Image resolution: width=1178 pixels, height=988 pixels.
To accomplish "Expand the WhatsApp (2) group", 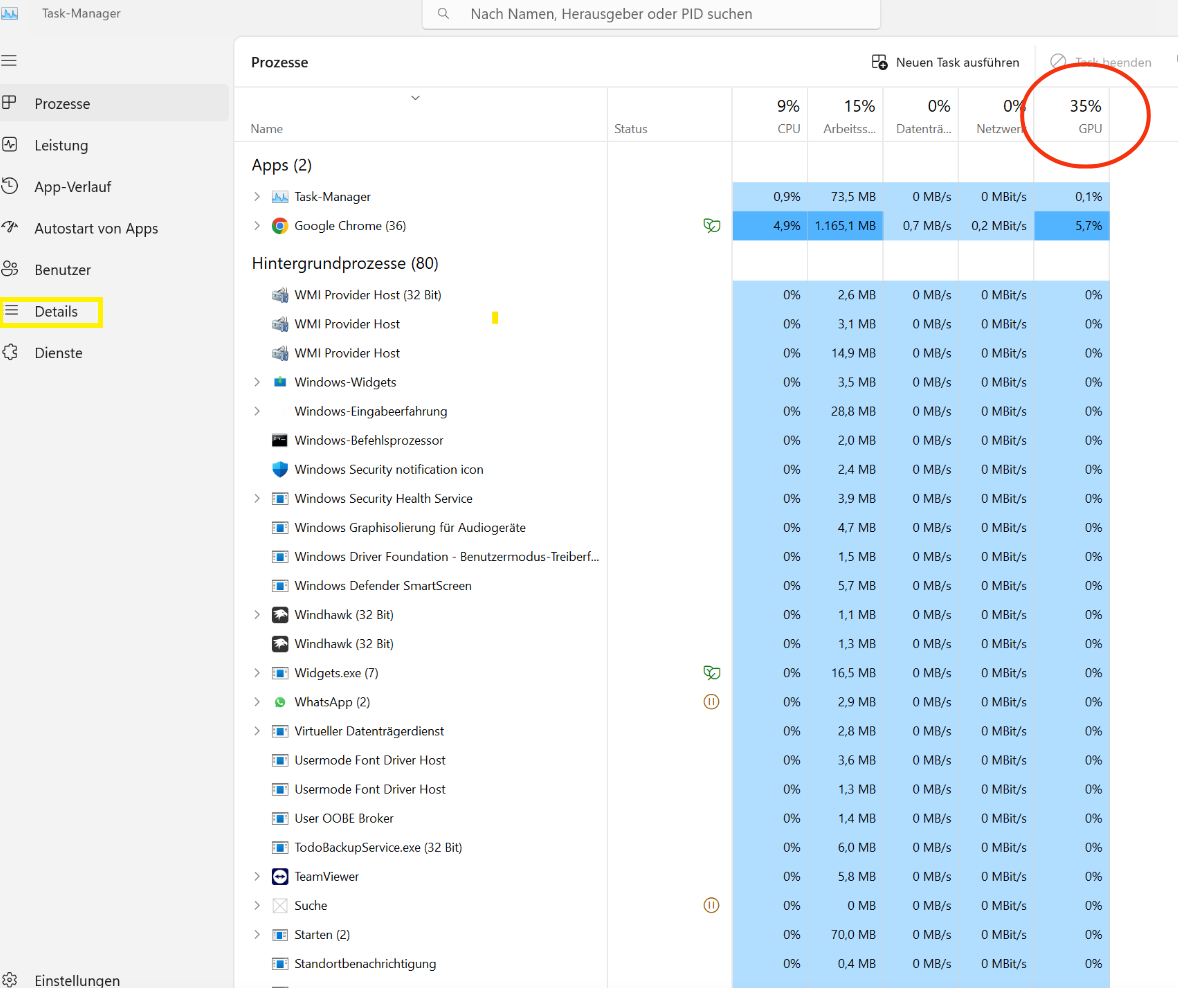I will [257, 702].
